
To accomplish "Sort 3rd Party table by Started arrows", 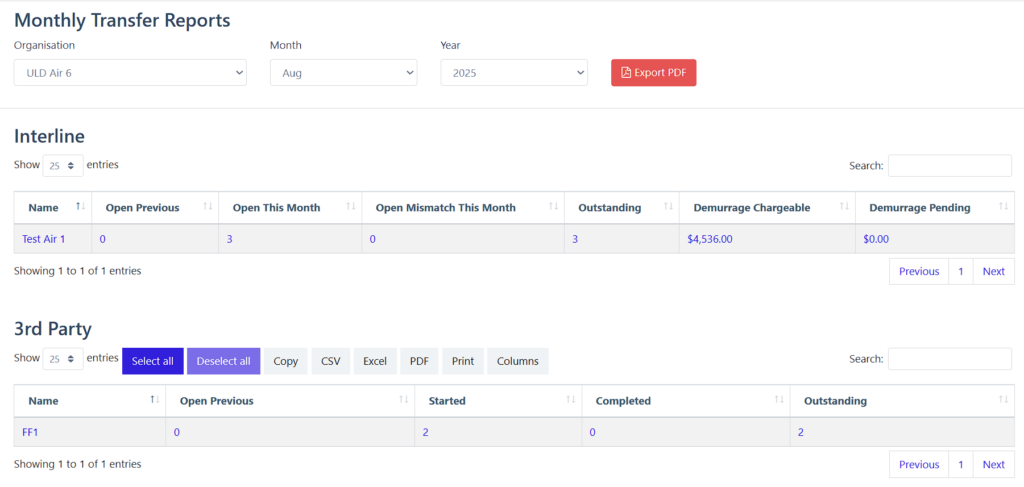I will pos(571,400).
